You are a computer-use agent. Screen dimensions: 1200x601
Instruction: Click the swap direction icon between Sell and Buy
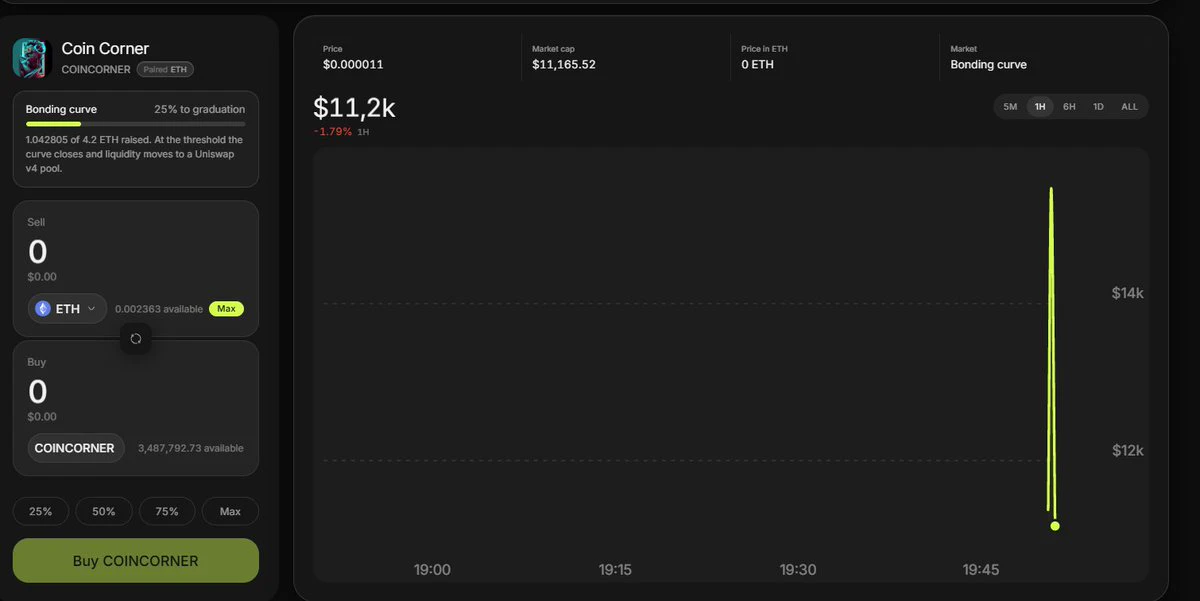[136, 338]
